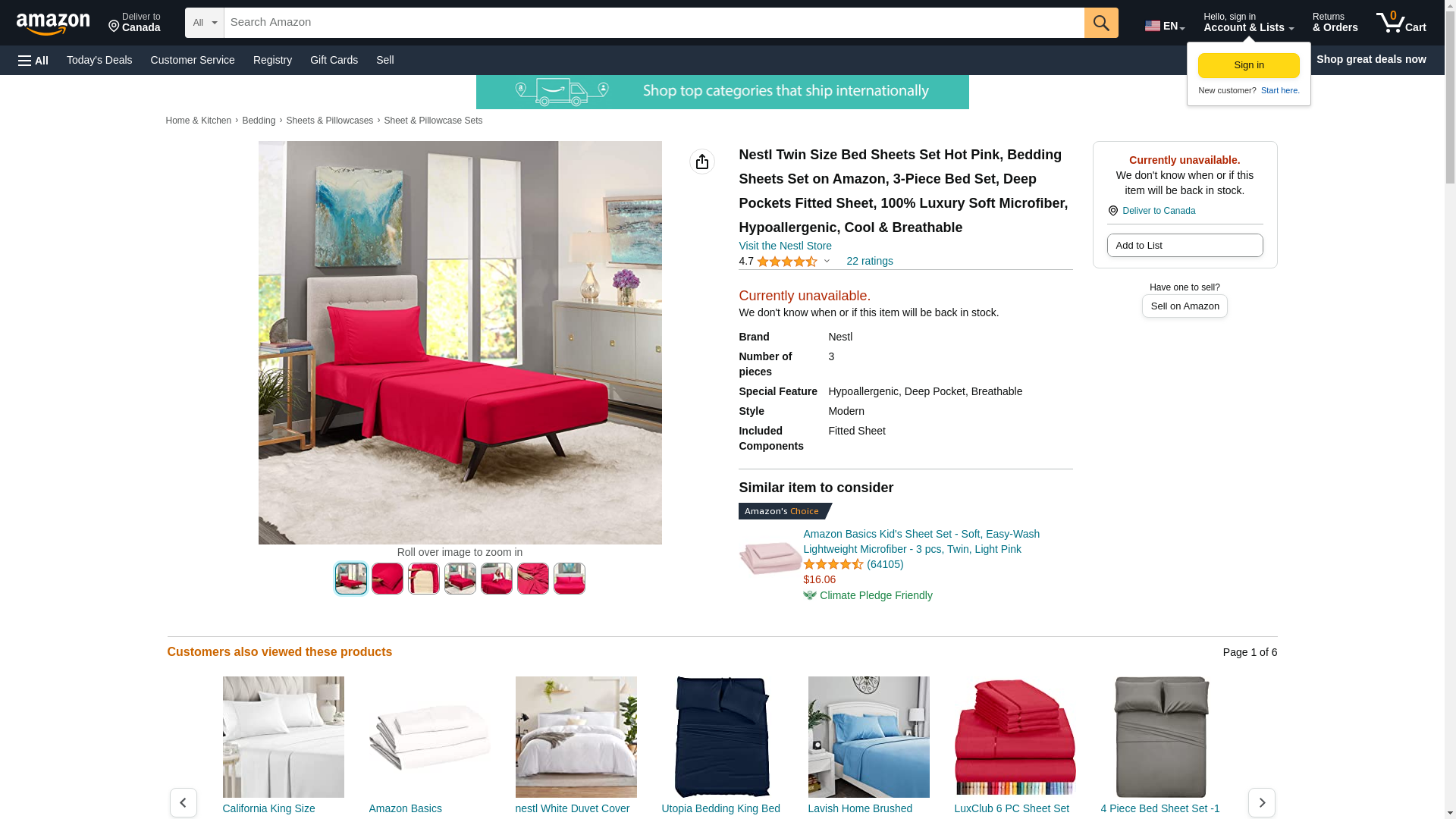The height and width of the screenshot is (819, 1456).
Task: Click the Add to List button
Action: tap(1185, 245)
